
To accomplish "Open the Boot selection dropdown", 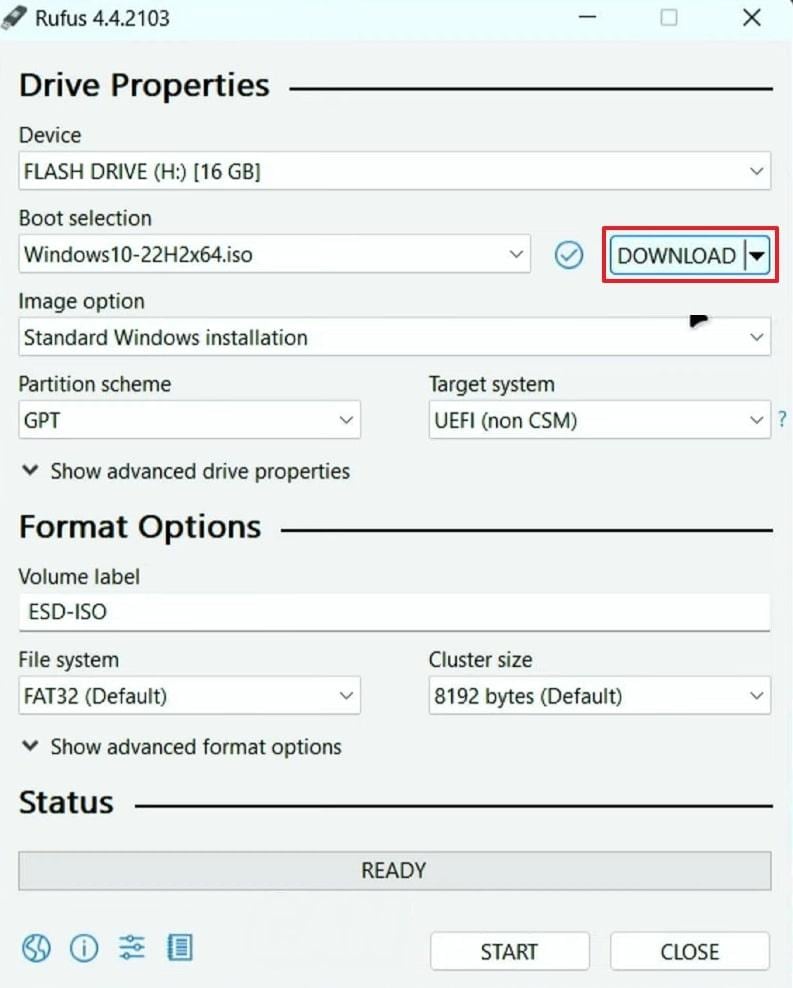I will pyautogui.click(x=275, y=254).
